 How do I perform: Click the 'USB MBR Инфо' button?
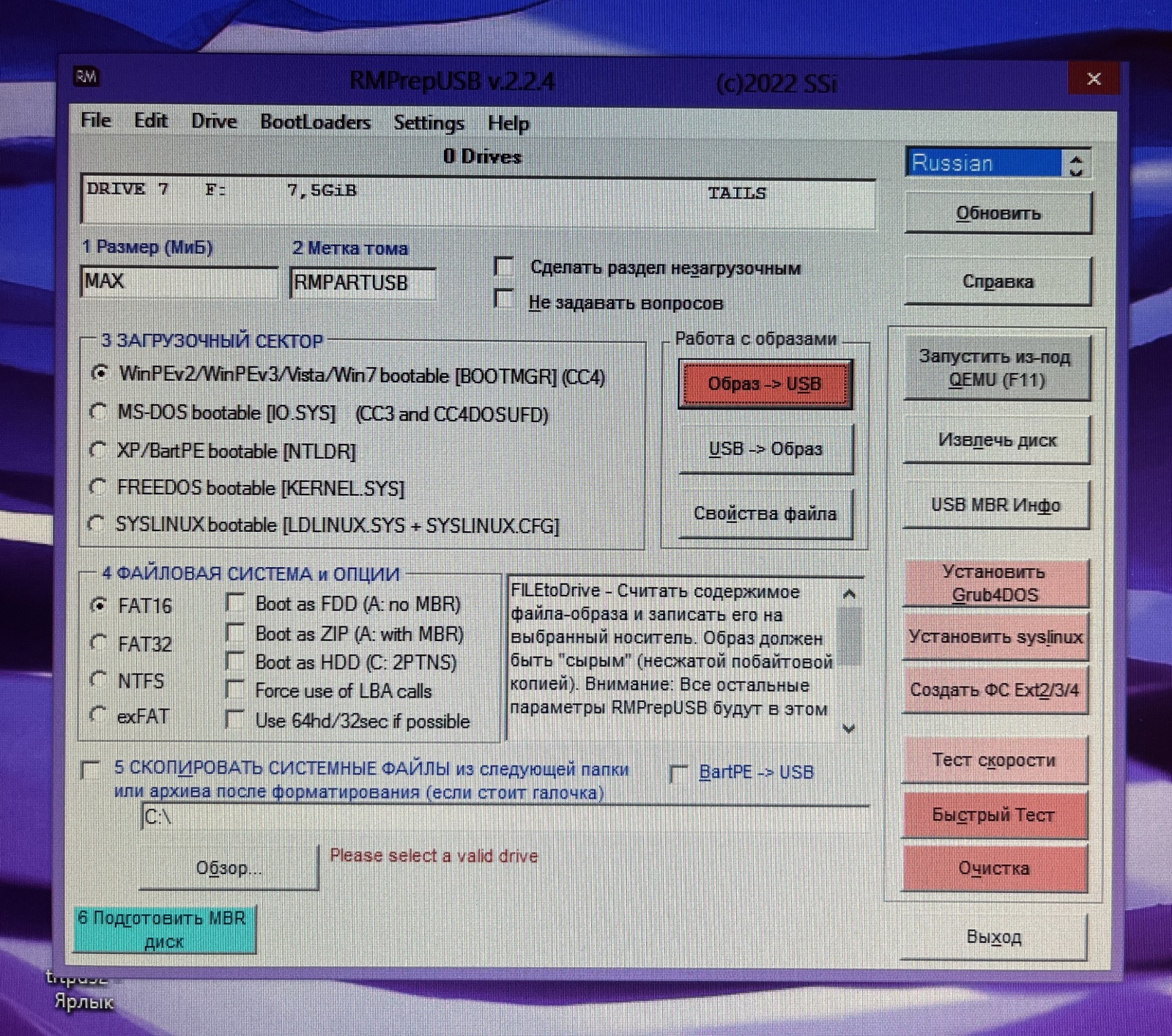point(996,505)
